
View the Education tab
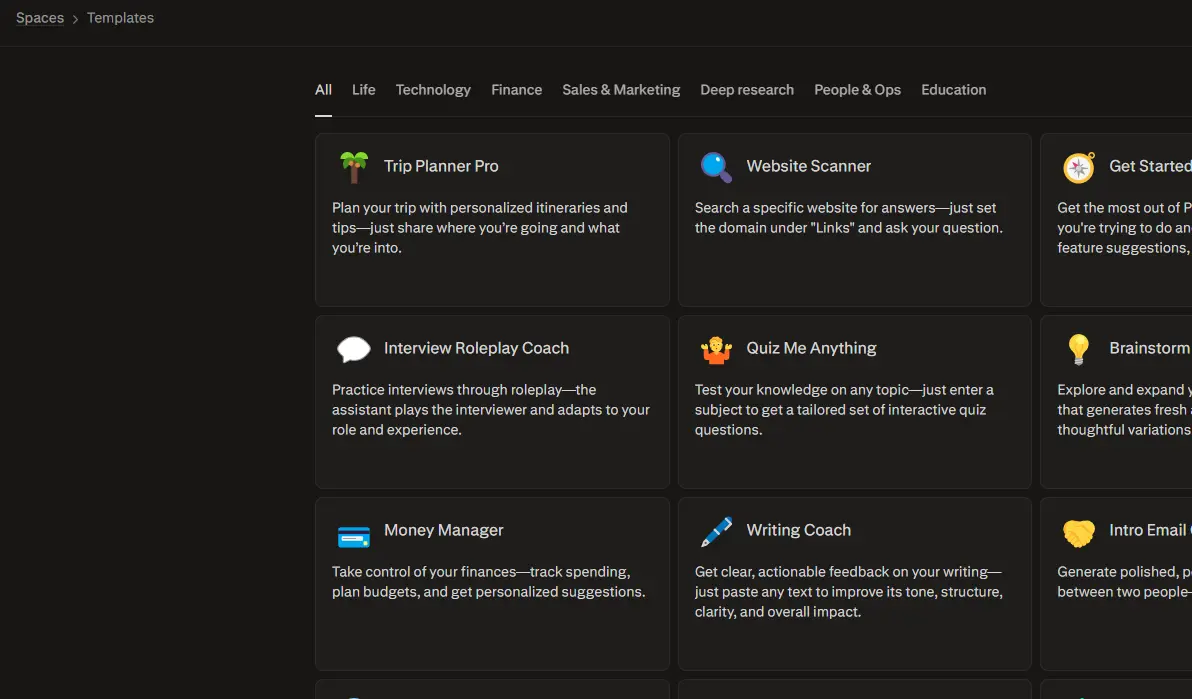953,90
